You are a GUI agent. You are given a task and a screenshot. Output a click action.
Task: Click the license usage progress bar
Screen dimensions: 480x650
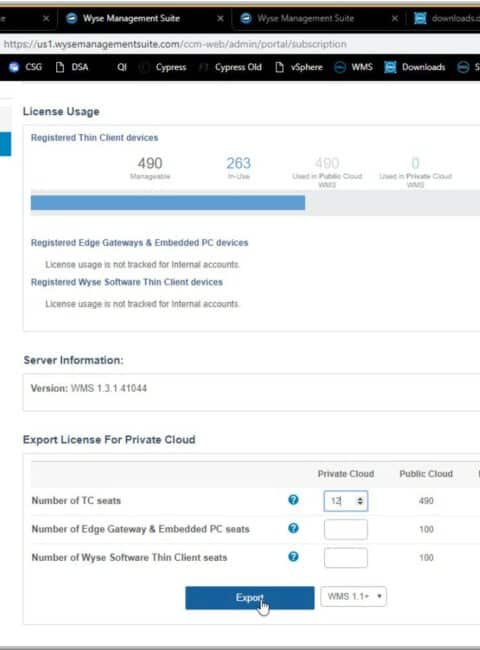(255, 203)
